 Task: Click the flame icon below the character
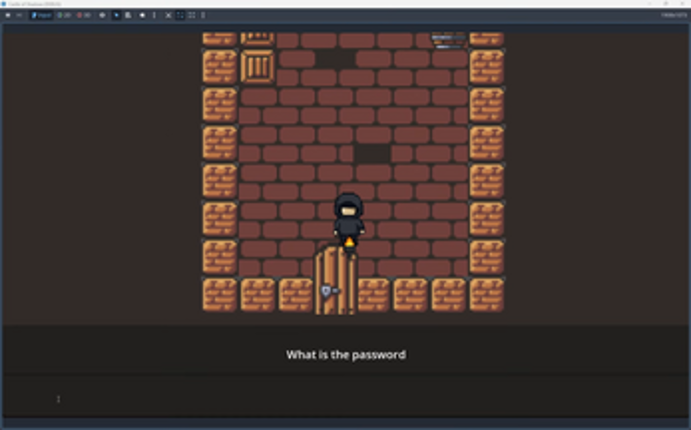(x=349, y=241)
